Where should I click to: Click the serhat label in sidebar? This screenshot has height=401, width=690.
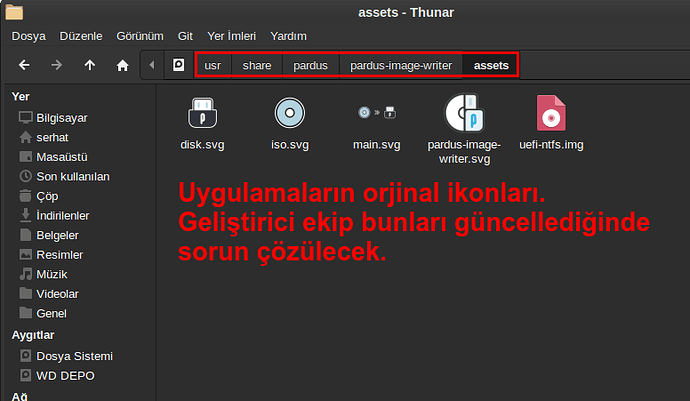click(52, 137)
